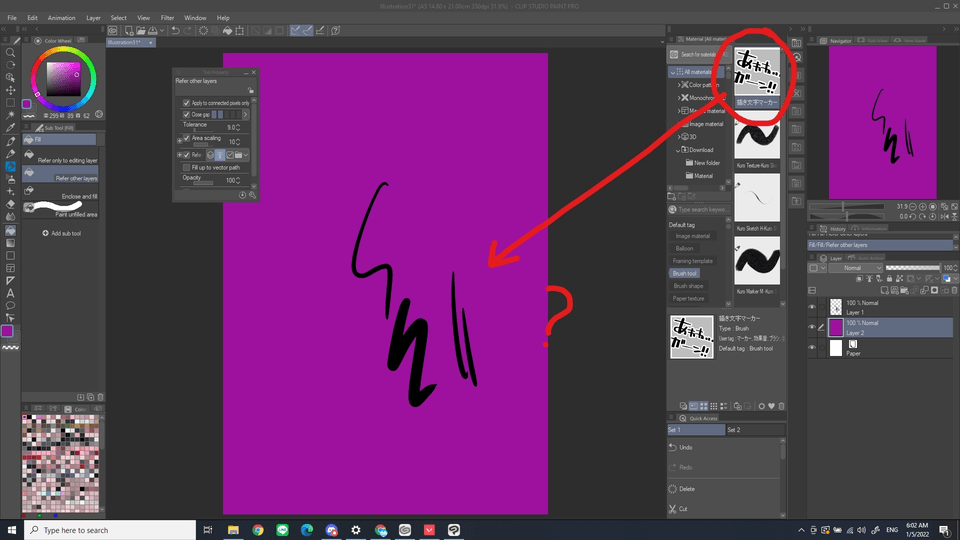Select the Zoom magnifier tool
960x540 pixels.
pyautogui.click(x=10, y=53)
